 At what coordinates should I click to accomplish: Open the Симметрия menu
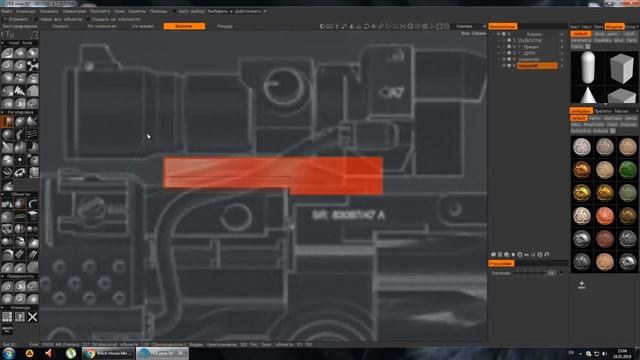pos(74,11)
